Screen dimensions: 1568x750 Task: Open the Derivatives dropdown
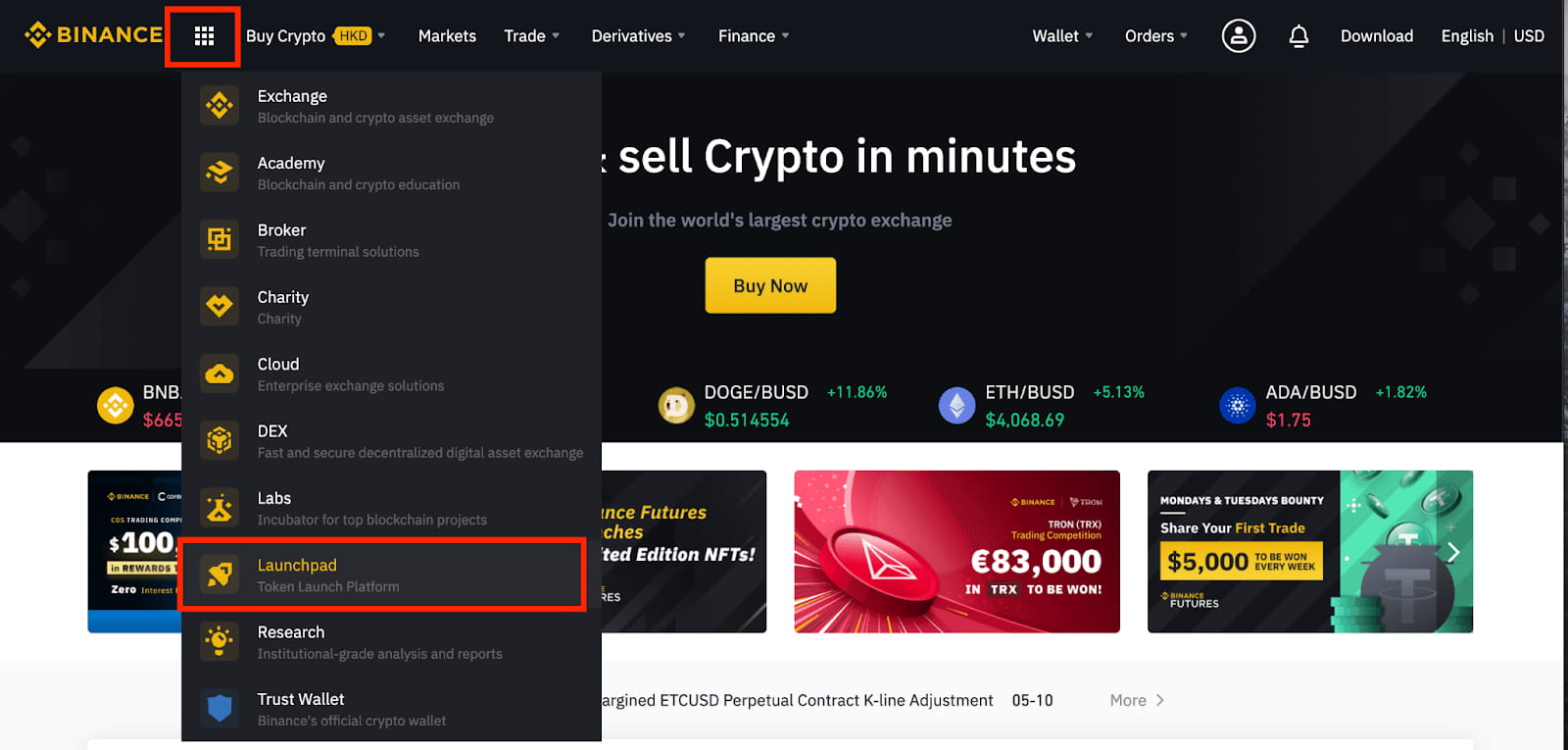coord(638,36)
